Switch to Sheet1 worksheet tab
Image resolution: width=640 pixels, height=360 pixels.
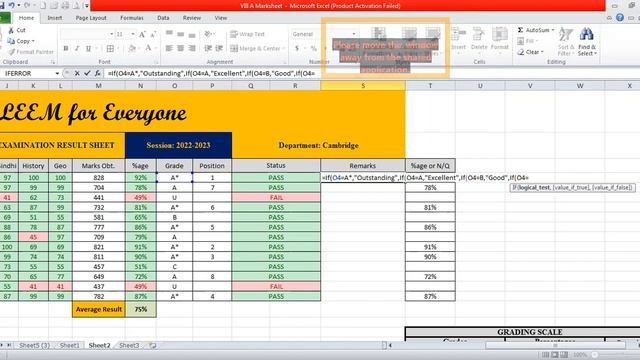(70, 346)
